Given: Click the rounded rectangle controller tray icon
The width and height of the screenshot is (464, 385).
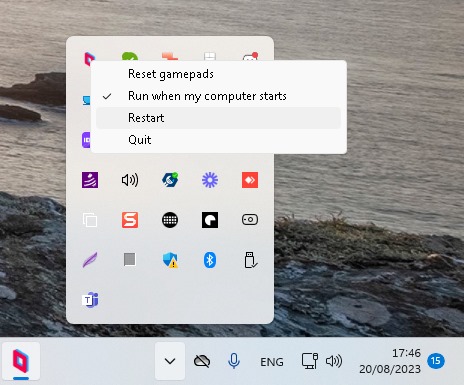Looking at the screenshot, I should click(x=250, y=220).
